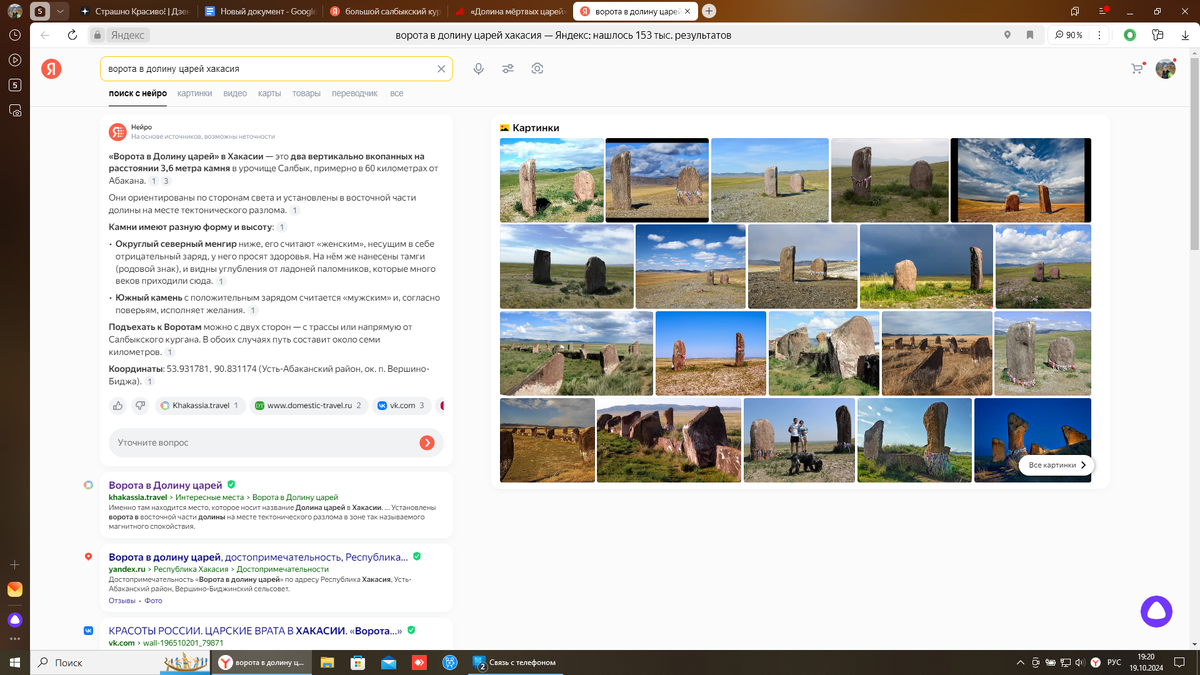
Task: Bookmark this page in address bar
Action: click(x=1030, y=35)
